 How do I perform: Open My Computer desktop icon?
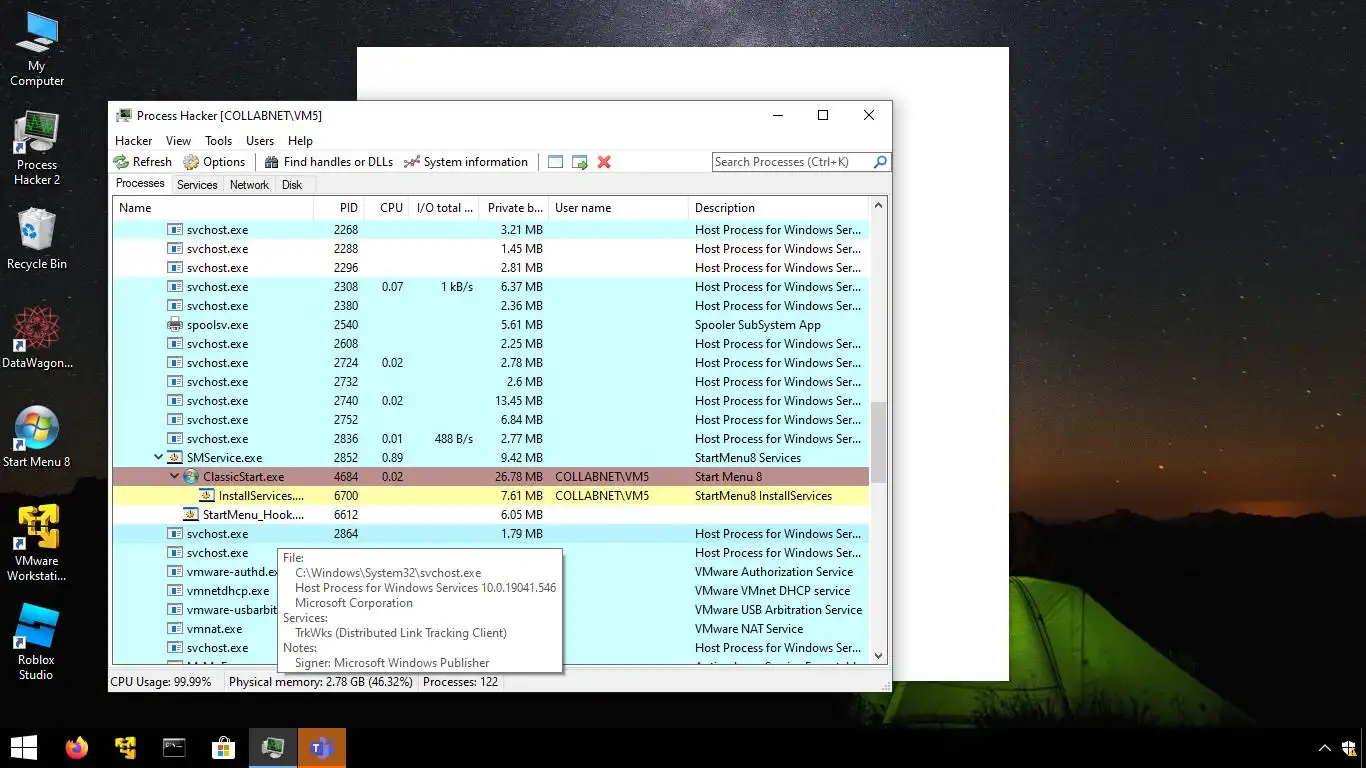pos(37,50)
